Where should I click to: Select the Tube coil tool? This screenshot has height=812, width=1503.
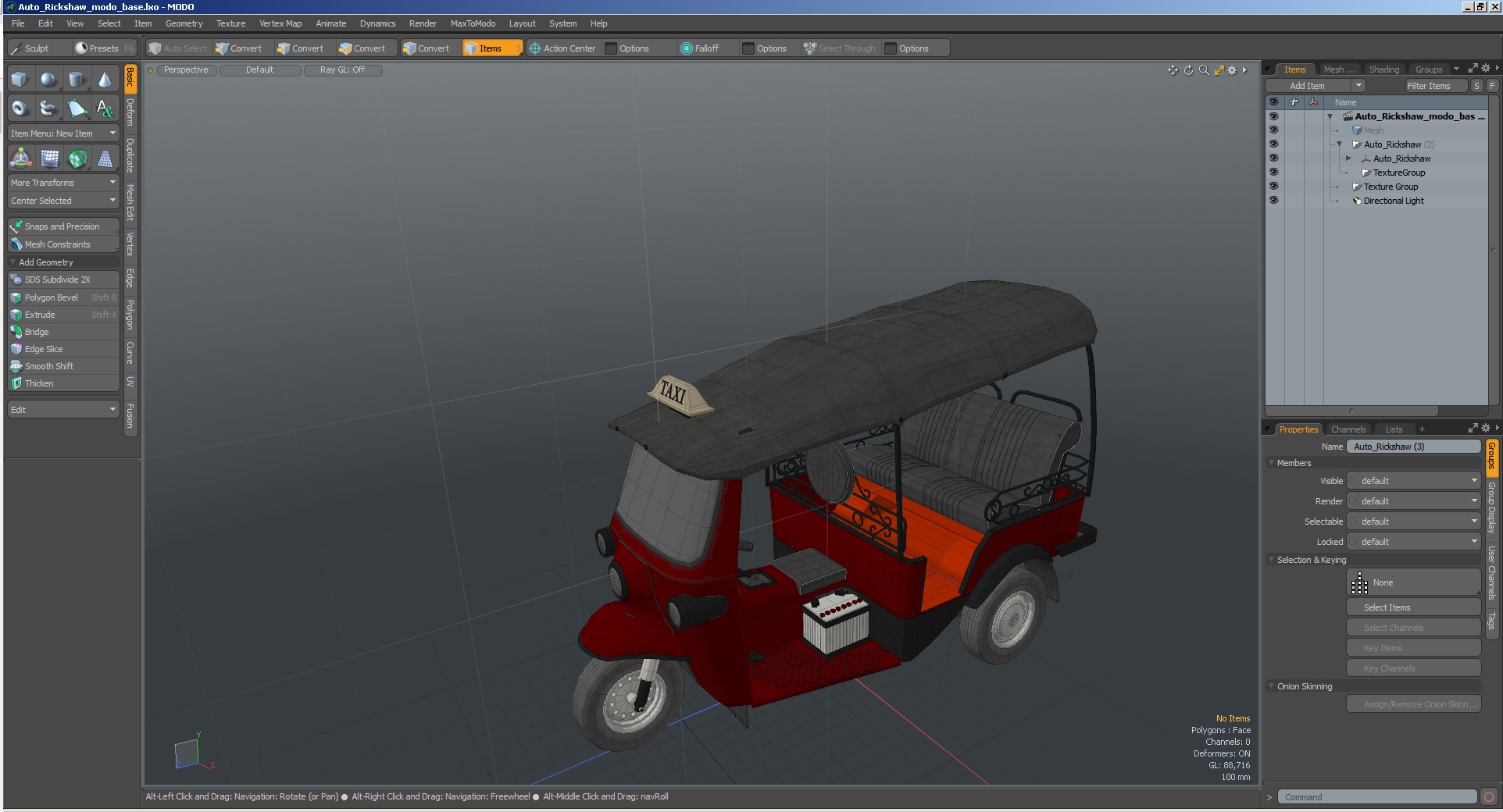pyautogui.click(x=48, y=109)
